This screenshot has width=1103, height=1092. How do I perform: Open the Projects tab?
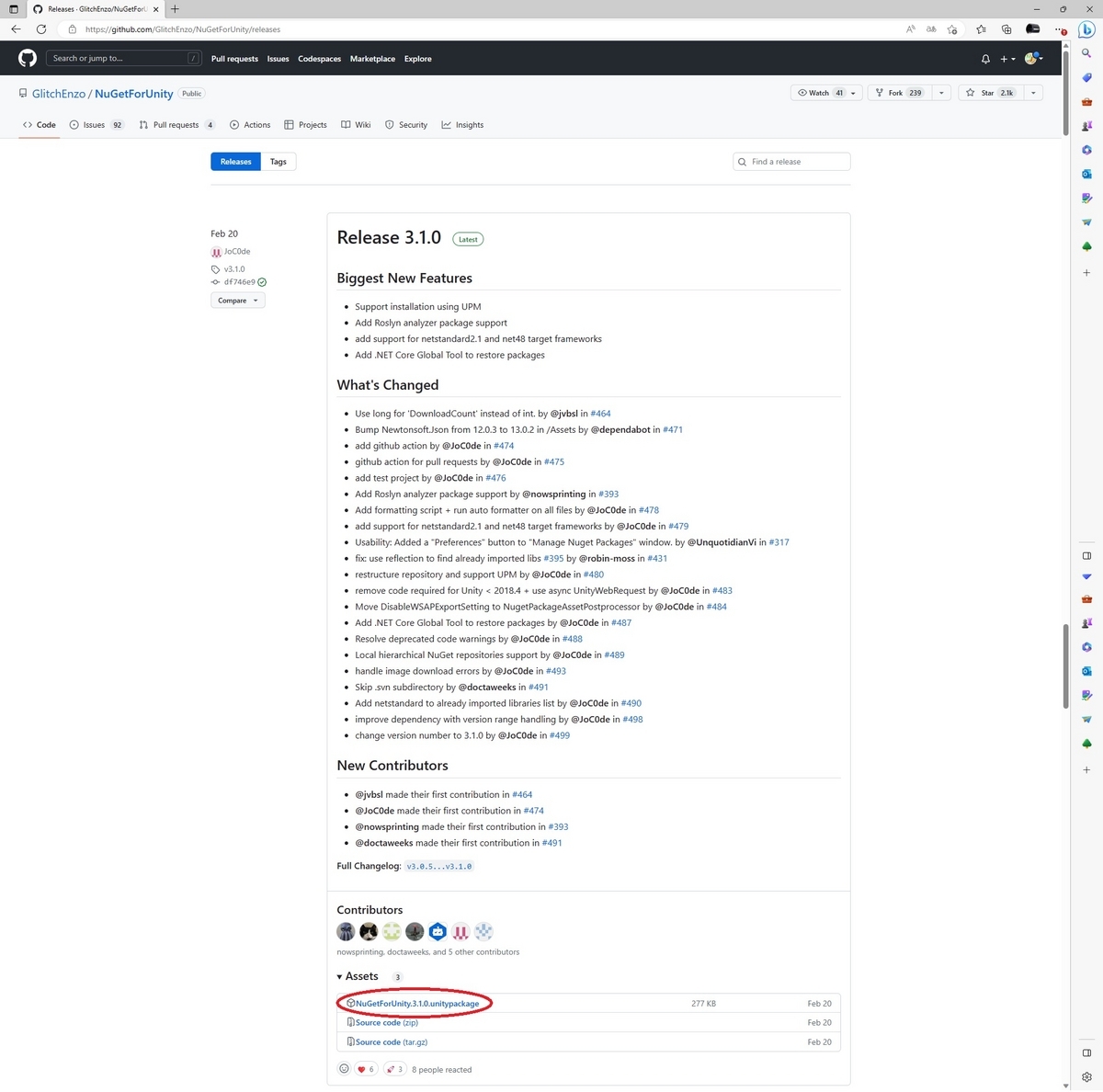305,125
